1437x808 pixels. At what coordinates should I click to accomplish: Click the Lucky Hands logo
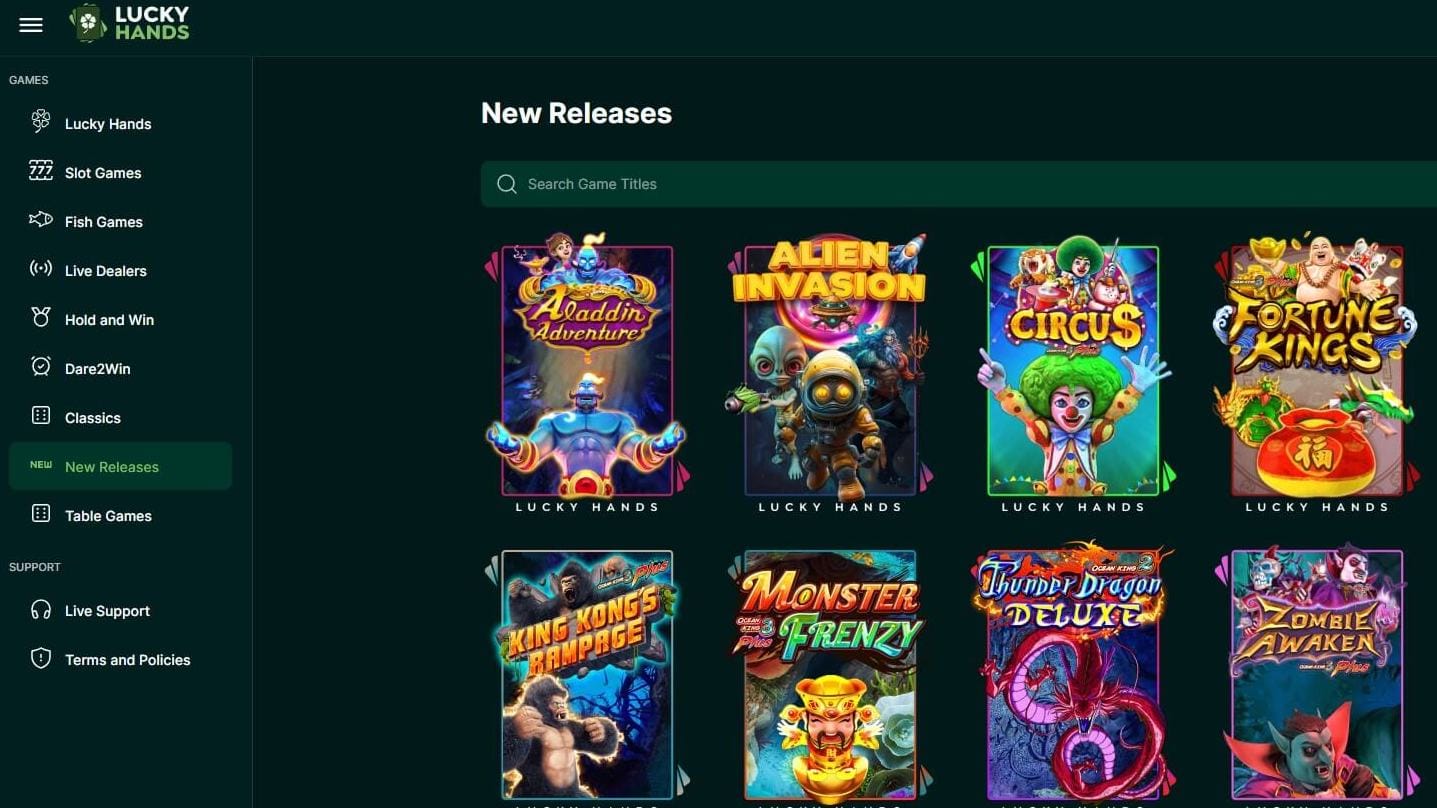coord(129,23)
